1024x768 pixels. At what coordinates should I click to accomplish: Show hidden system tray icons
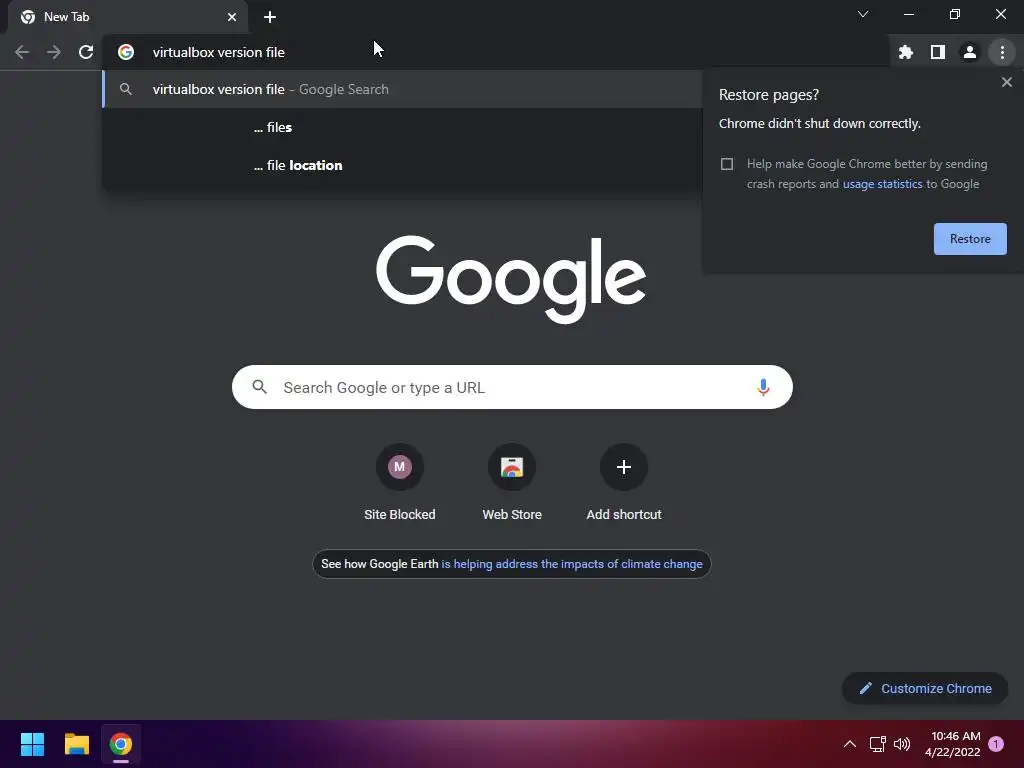tap(850, 744)
